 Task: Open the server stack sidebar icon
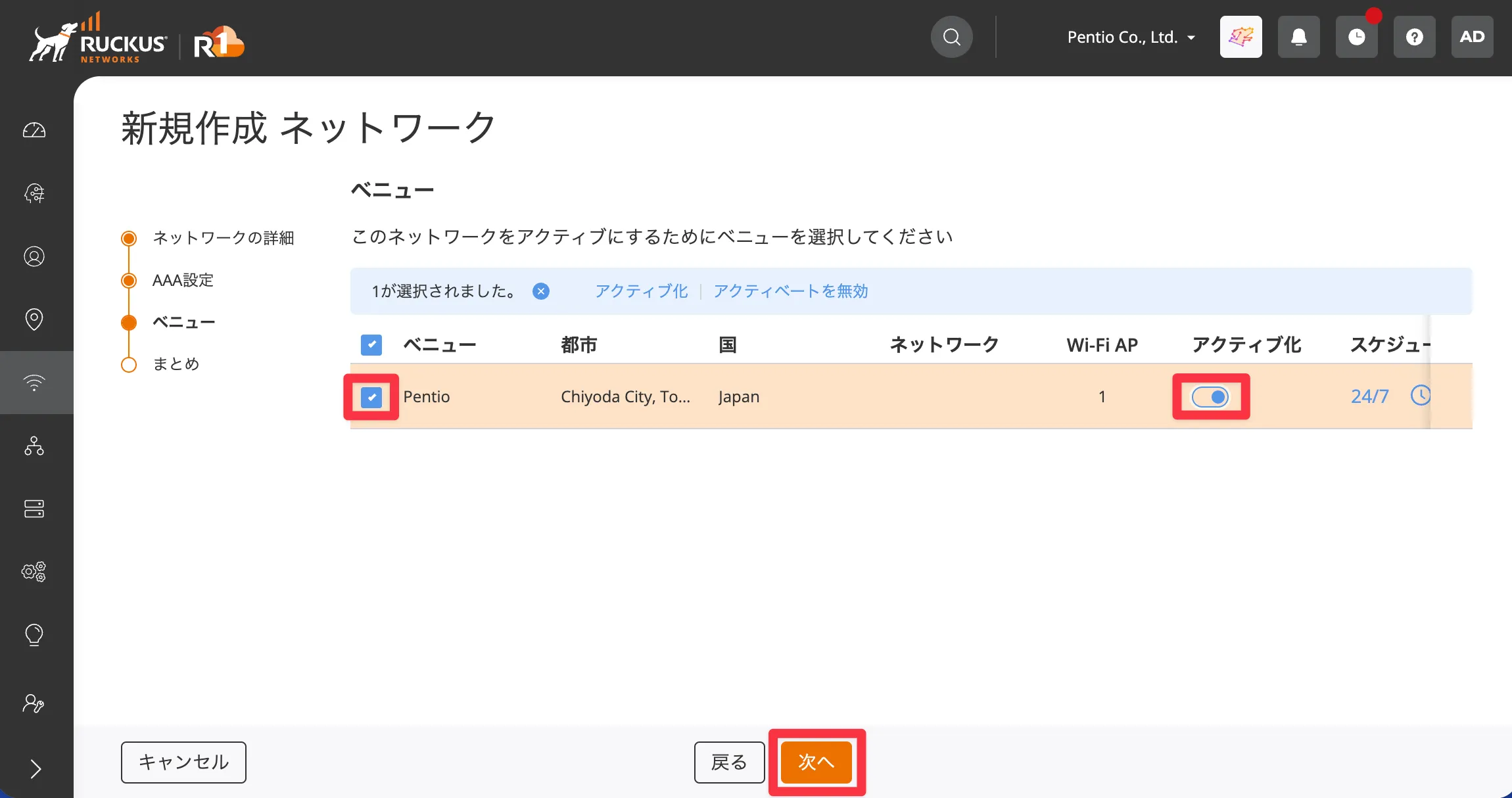(x=34, y=509)
